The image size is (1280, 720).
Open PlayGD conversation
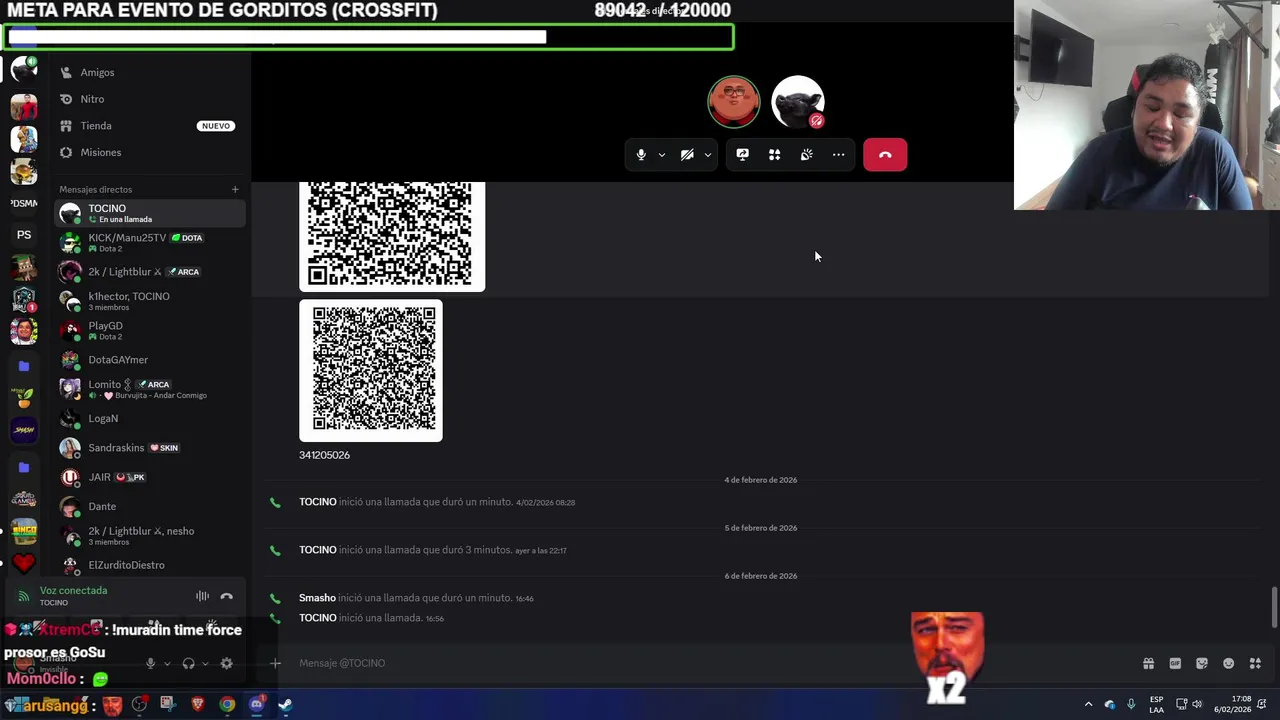click(150, 330)
